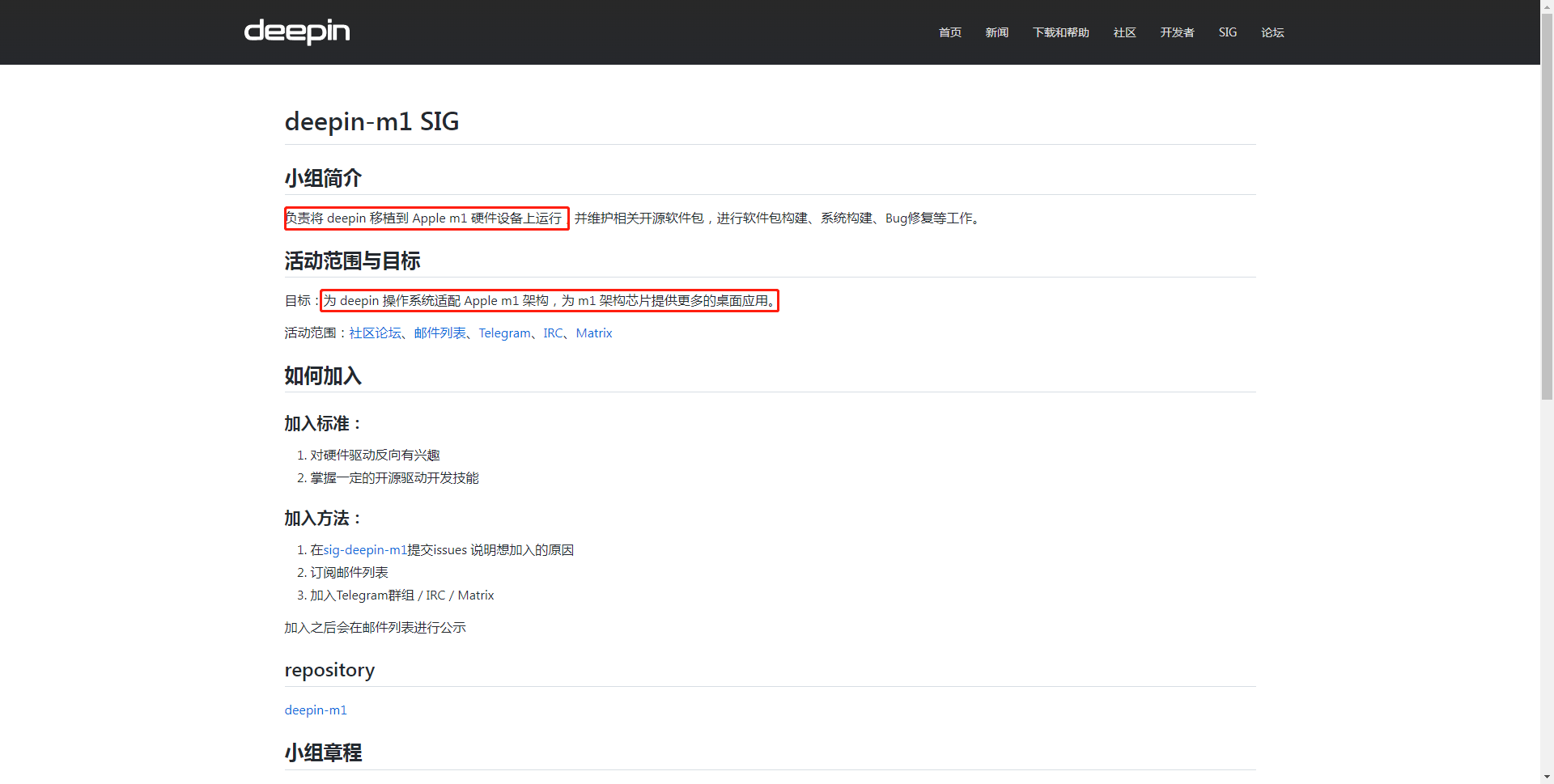Click the 如何加入 heading

pos(323,375)
